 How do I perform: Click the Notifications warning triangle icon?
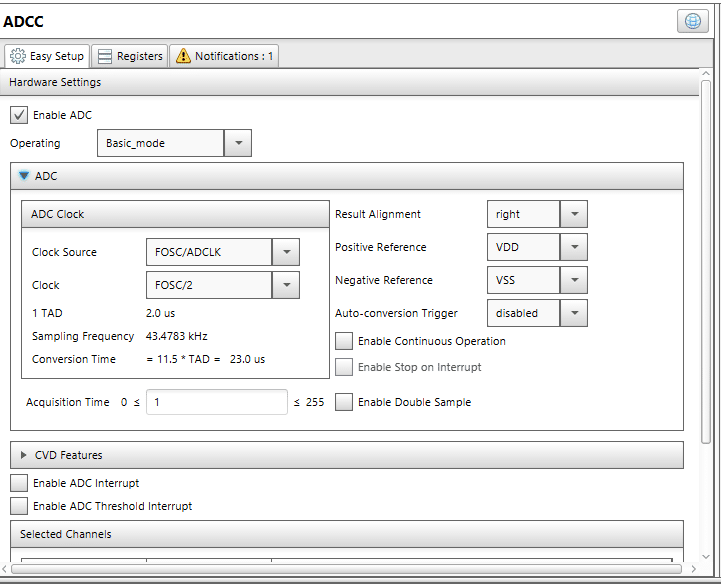[x=183, y=56]
